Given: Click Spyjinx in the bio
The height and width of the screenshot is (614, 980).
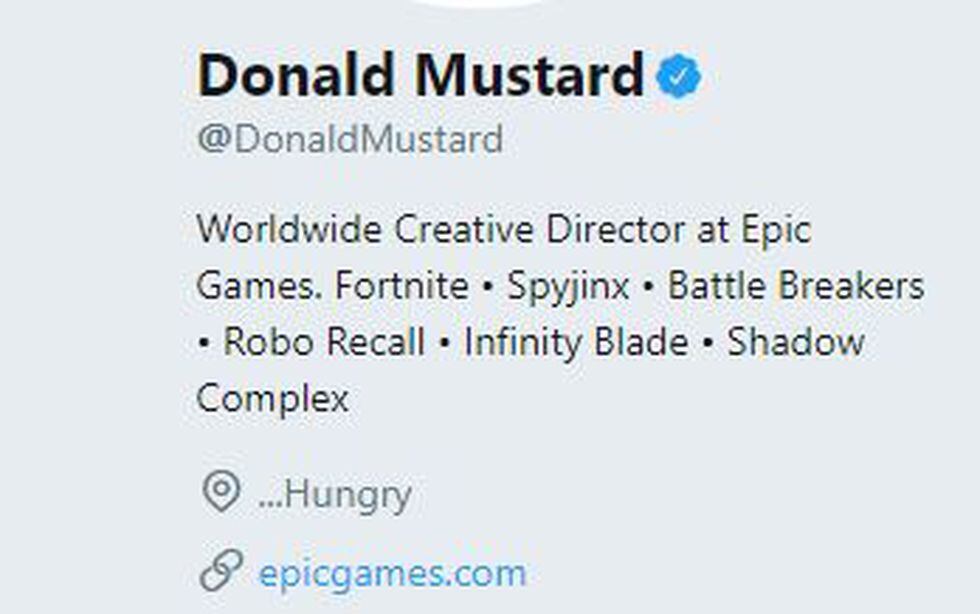Looking at the screenshot, I should pyautogui.click(x=568, y=287).
